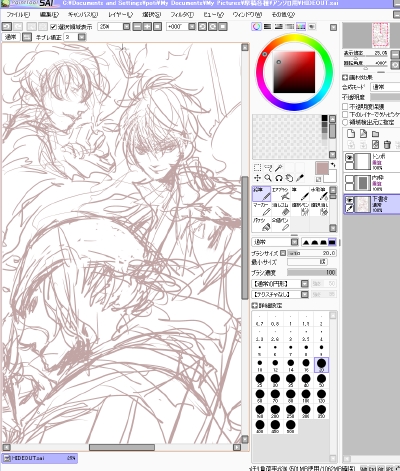Select the rotate view tool

[279, 178]
